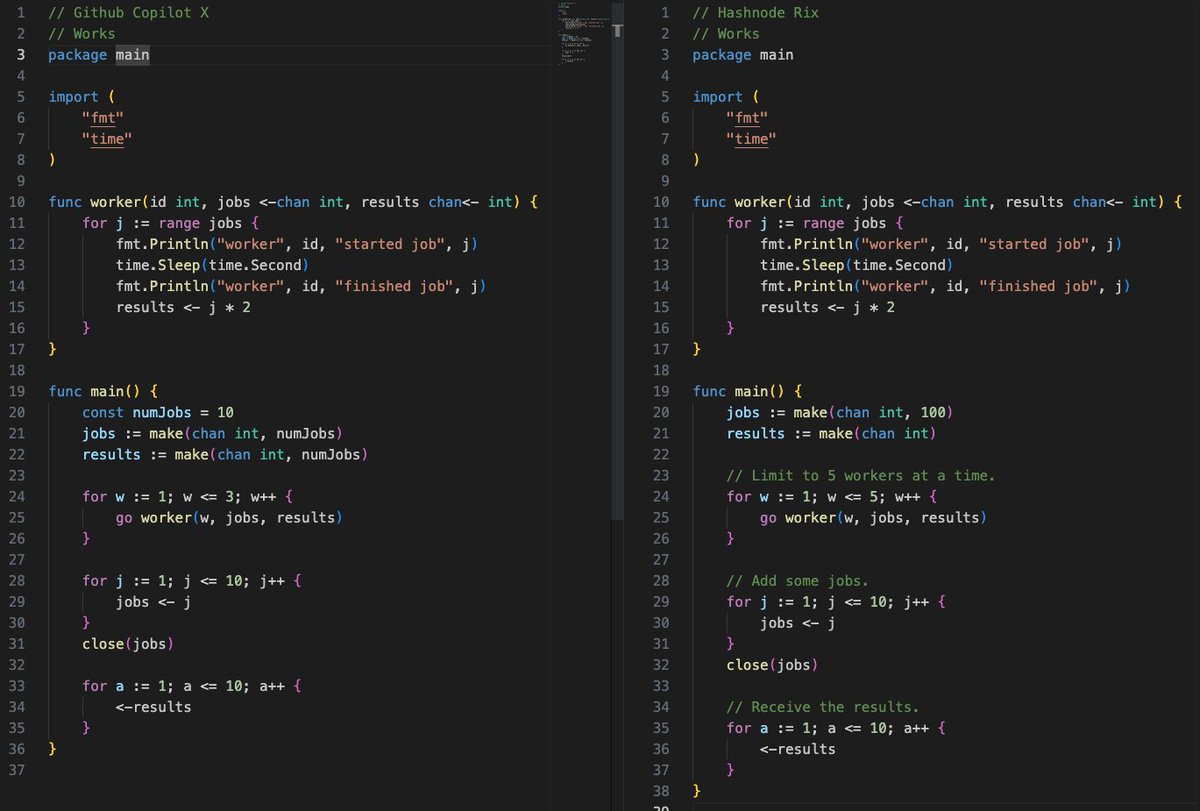
Task: Click the "// Hashnode Rix" comment
Action: pos(756,13)
